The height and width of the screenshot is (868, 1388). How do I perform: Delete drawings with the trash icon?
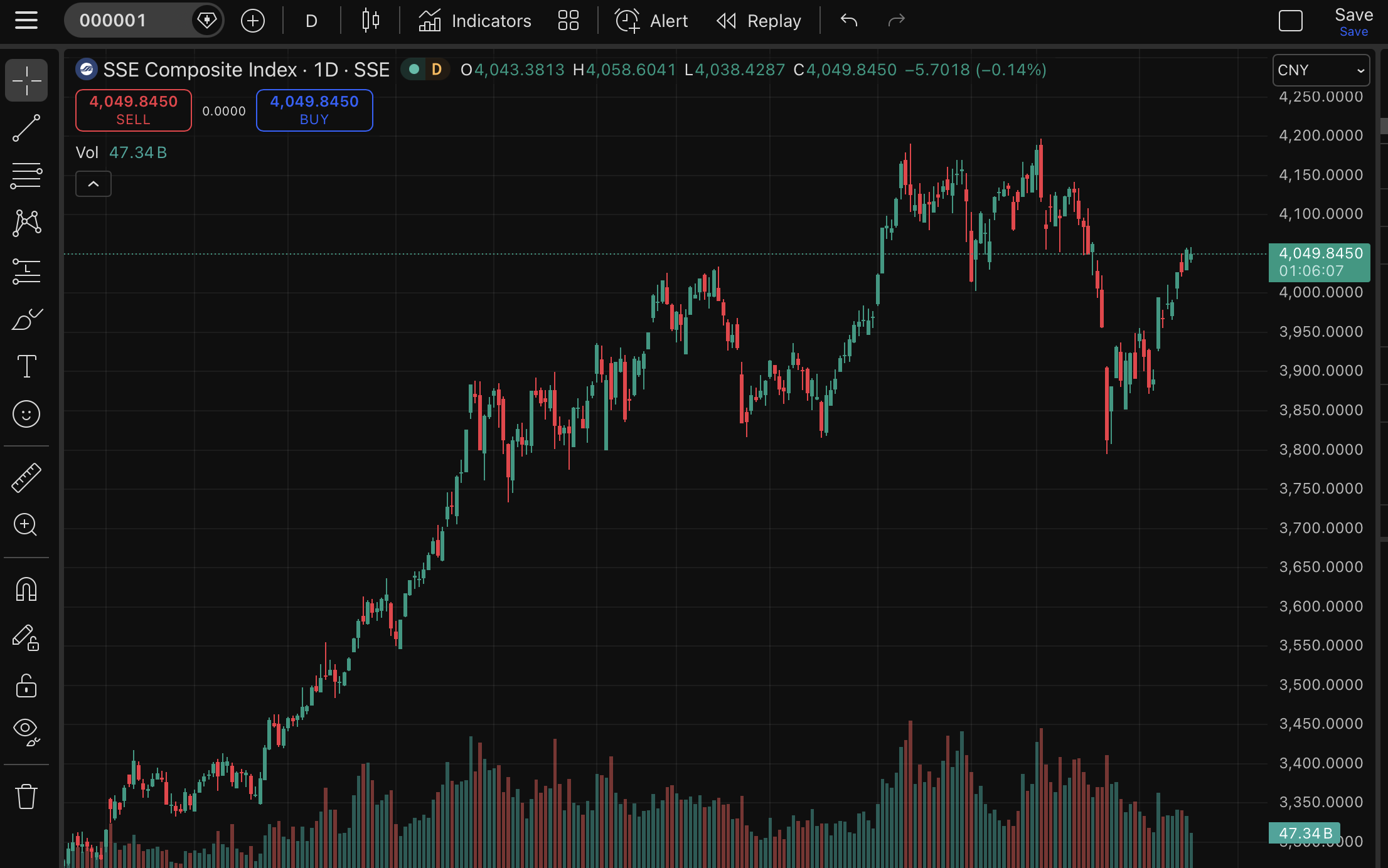26,797
